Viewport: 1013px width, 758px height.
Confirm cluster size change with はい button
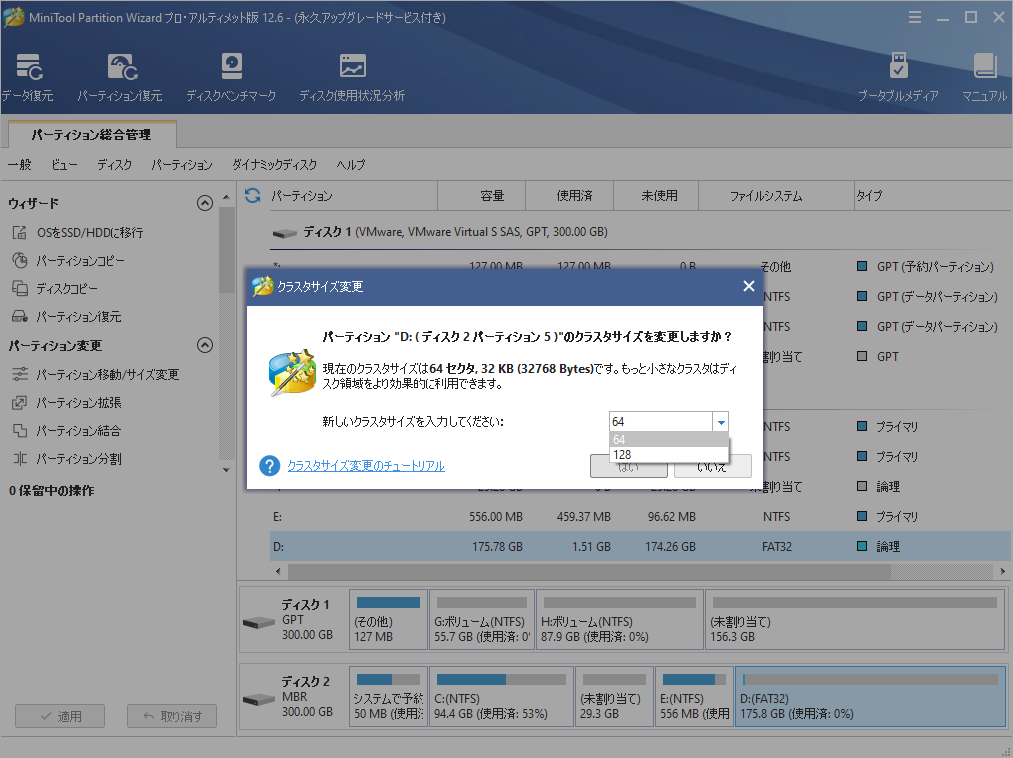tap(628, 465)
